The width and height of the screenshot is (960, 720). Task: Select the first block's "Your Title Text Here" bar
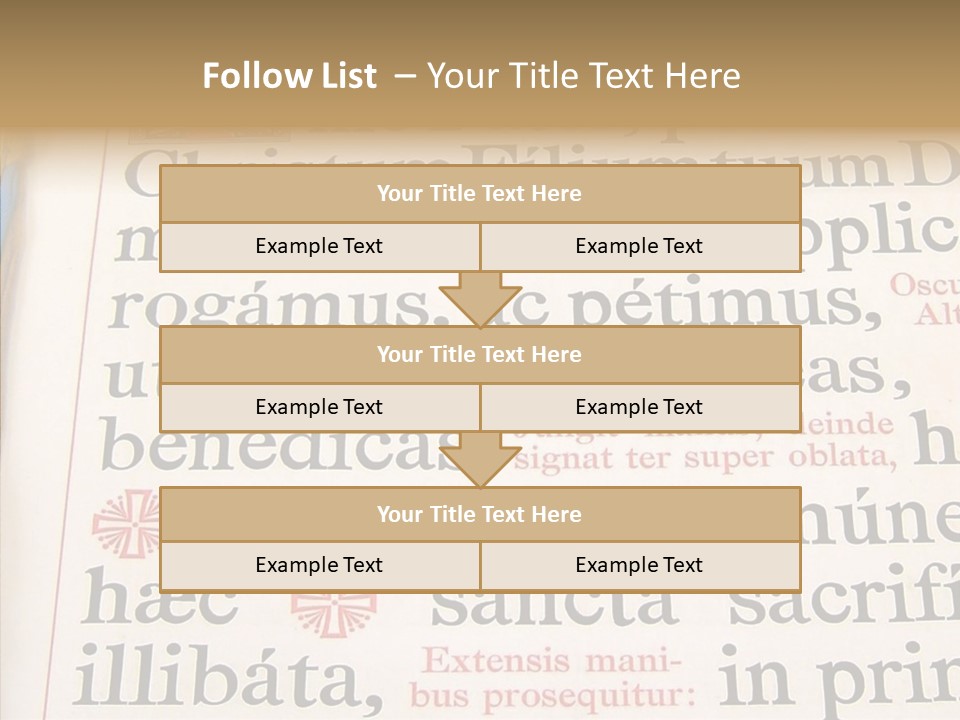pyautogui.click(x=480, y=193)
